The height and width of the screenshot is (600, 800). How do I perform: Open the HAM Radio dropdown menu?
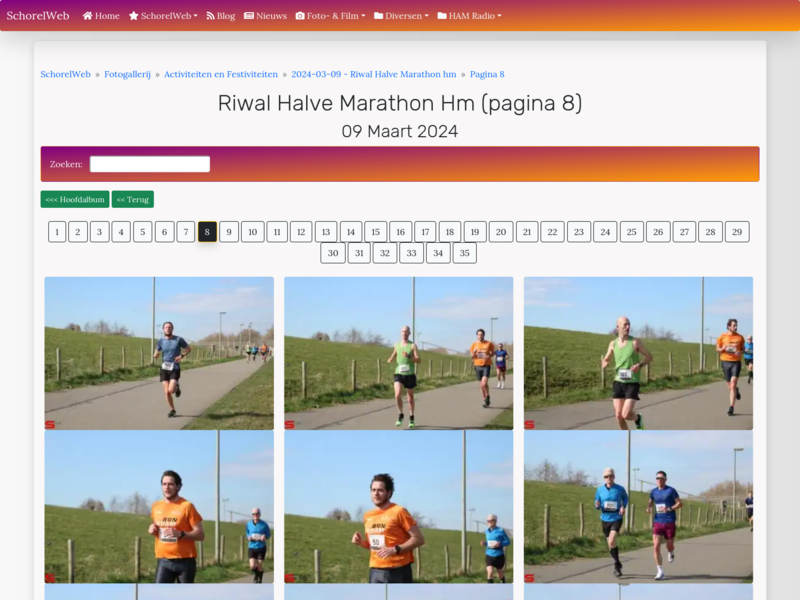coord(469,16)
